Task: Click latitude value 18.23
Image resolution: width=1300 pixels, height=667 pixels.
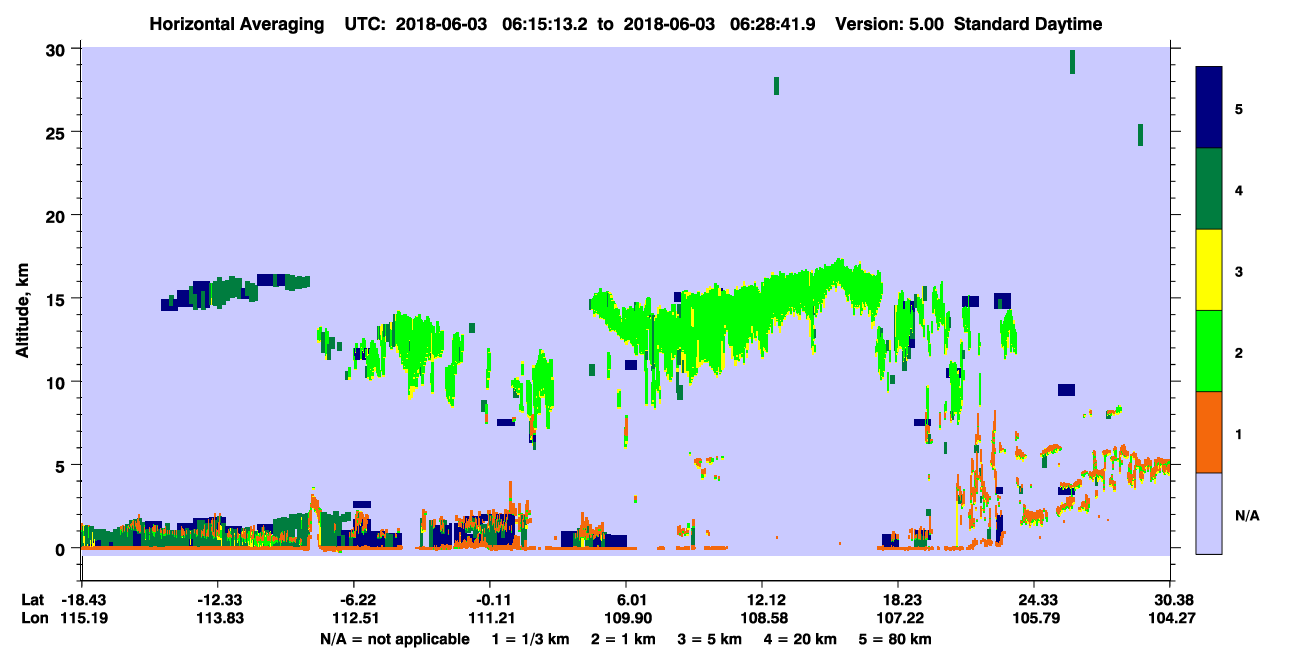Action: (x=898, y=599)
